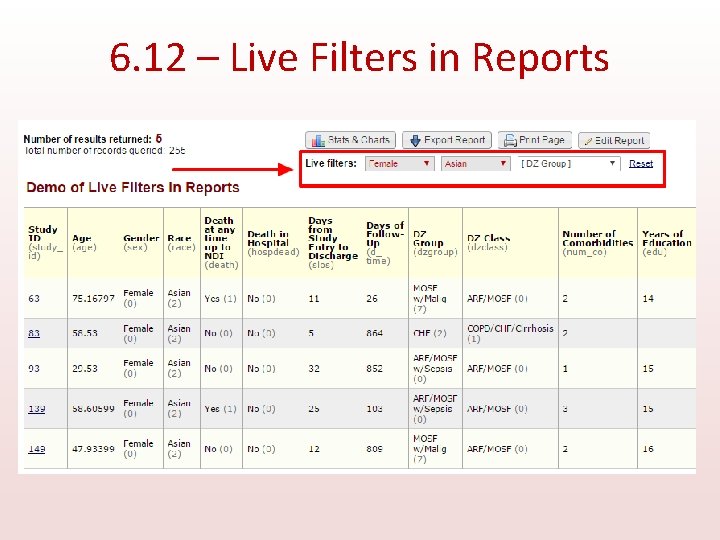Click the Years of Education column header

point(667,243)
